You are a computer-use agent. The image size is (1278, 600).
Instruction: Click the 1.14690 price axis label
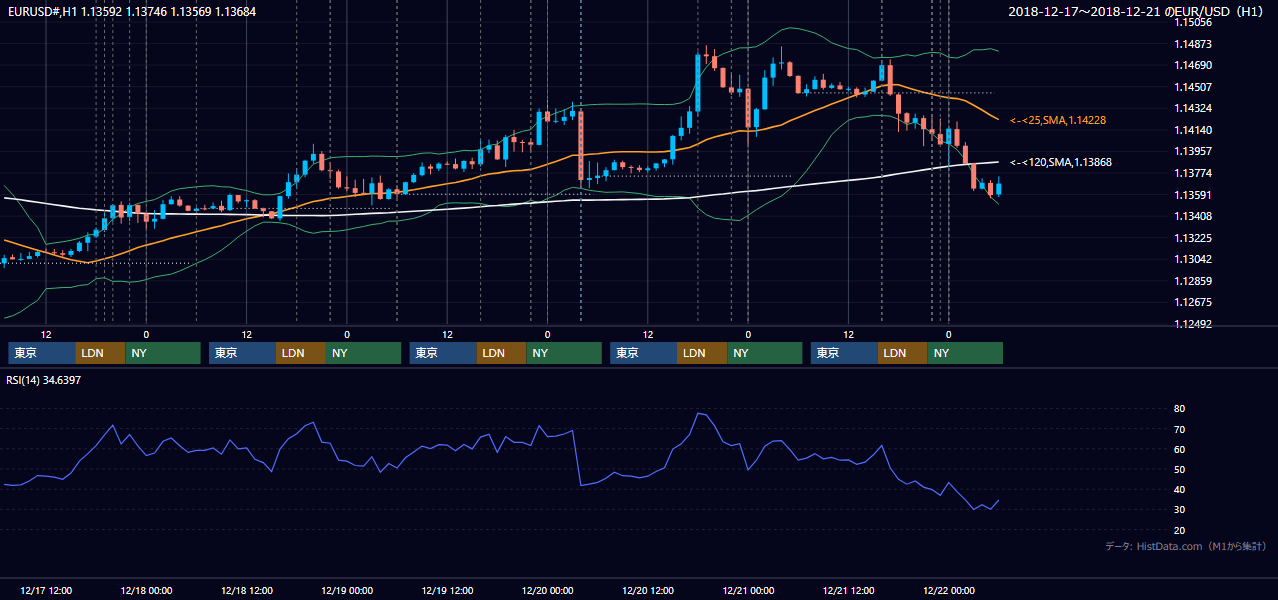point(1193,65)
